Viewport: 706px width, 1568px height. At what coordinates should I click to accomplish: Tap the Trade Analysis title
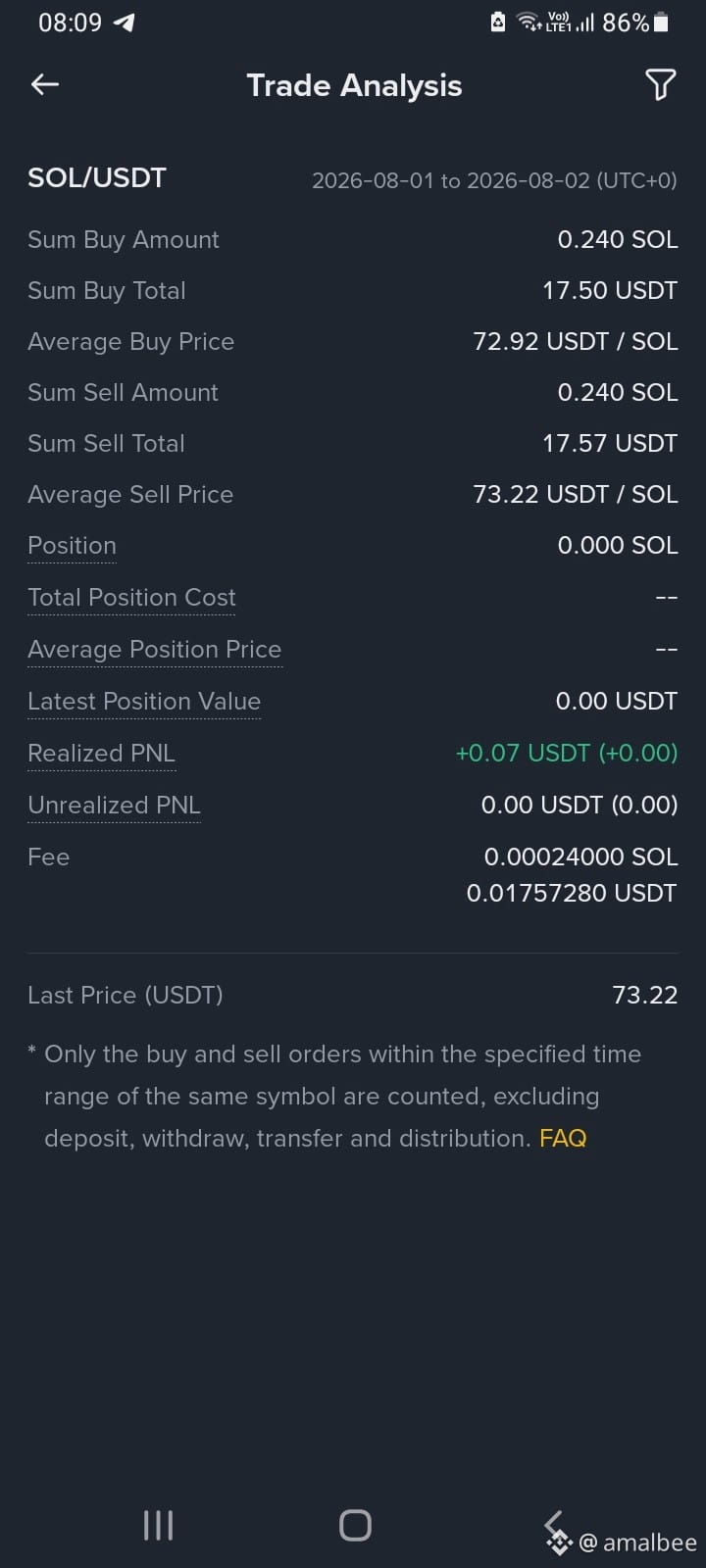(x=354, y=85)
